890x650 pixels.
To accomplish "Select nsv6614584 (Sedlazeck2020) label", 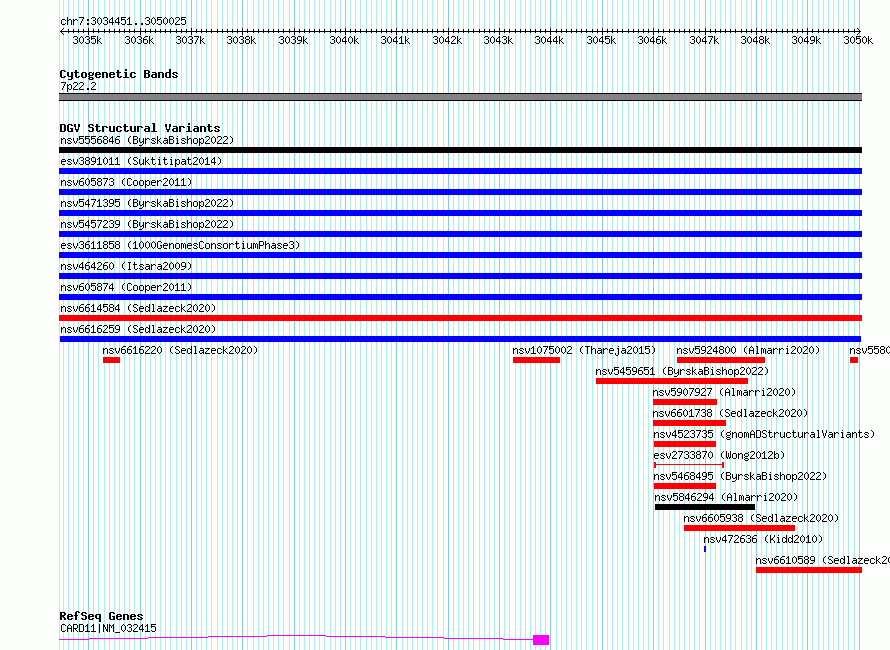I will click(138, 308).
